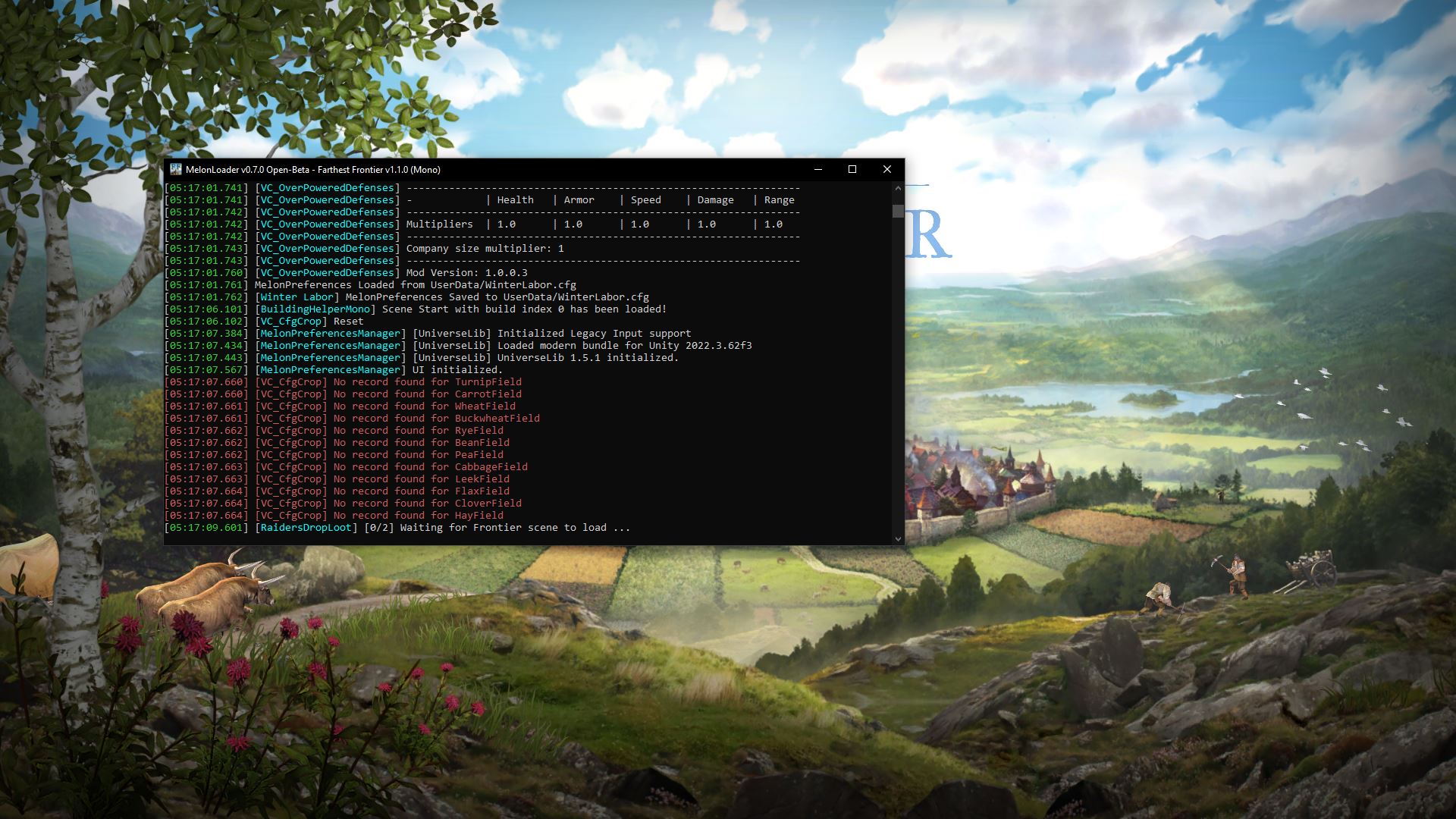The image size is (1456, 819).
Task: Click the '[RaidersDropLoot]' mod tag
Action: click(x=306, y=528)
